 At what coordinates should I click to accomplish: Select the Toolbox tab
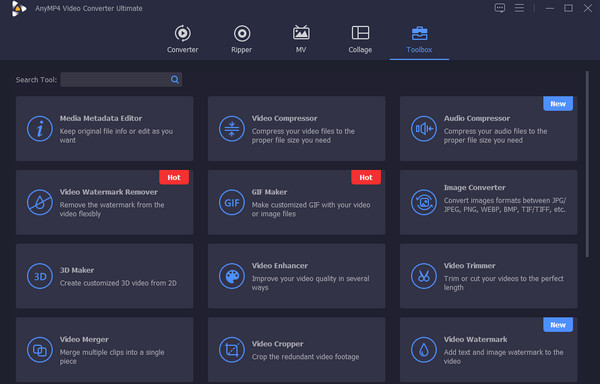point(419,39)
